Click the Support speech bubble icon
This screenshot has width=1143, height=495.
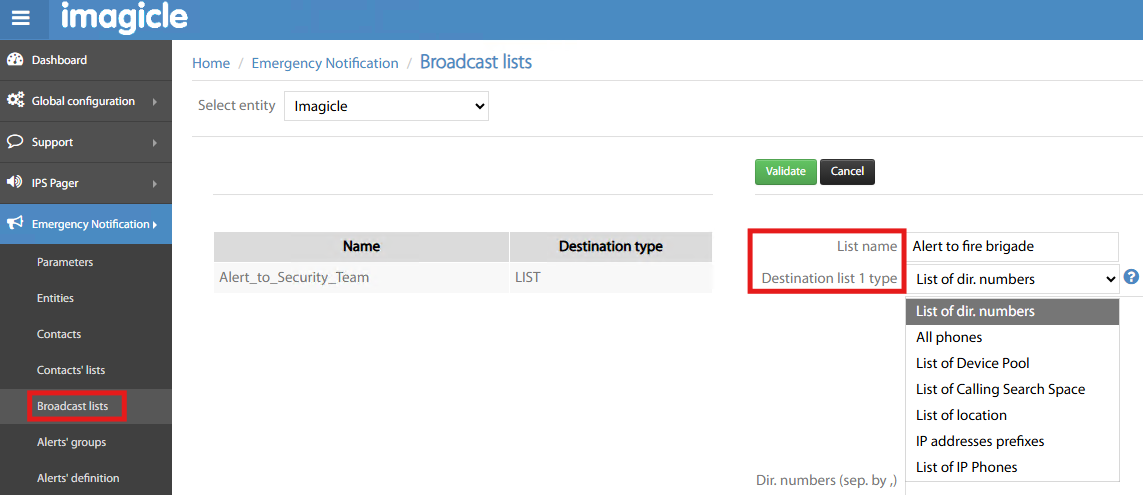pyautogui.click(x=15, y=142)
